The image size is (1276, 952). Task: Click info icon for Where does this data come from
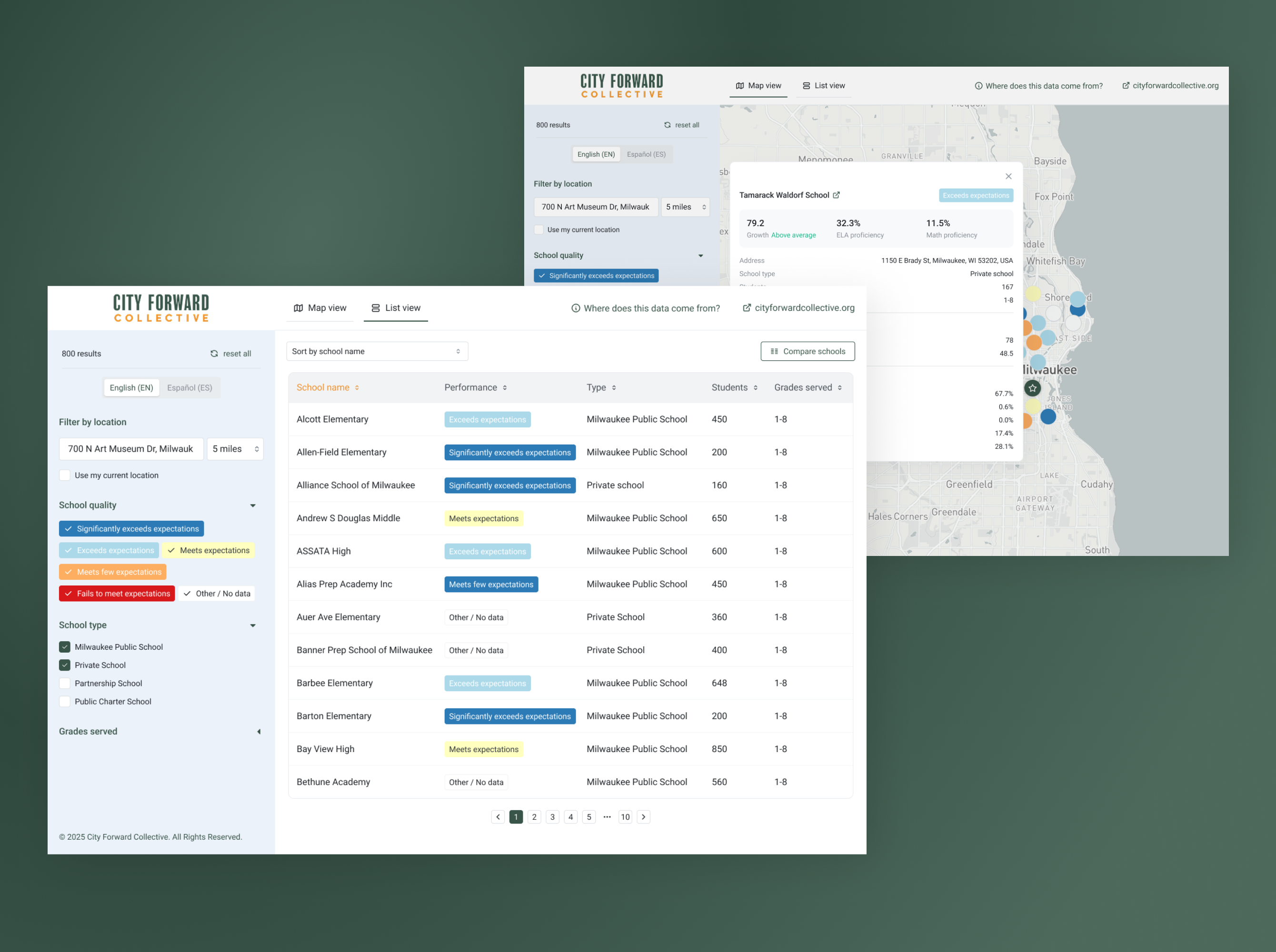tap(575, 308)
